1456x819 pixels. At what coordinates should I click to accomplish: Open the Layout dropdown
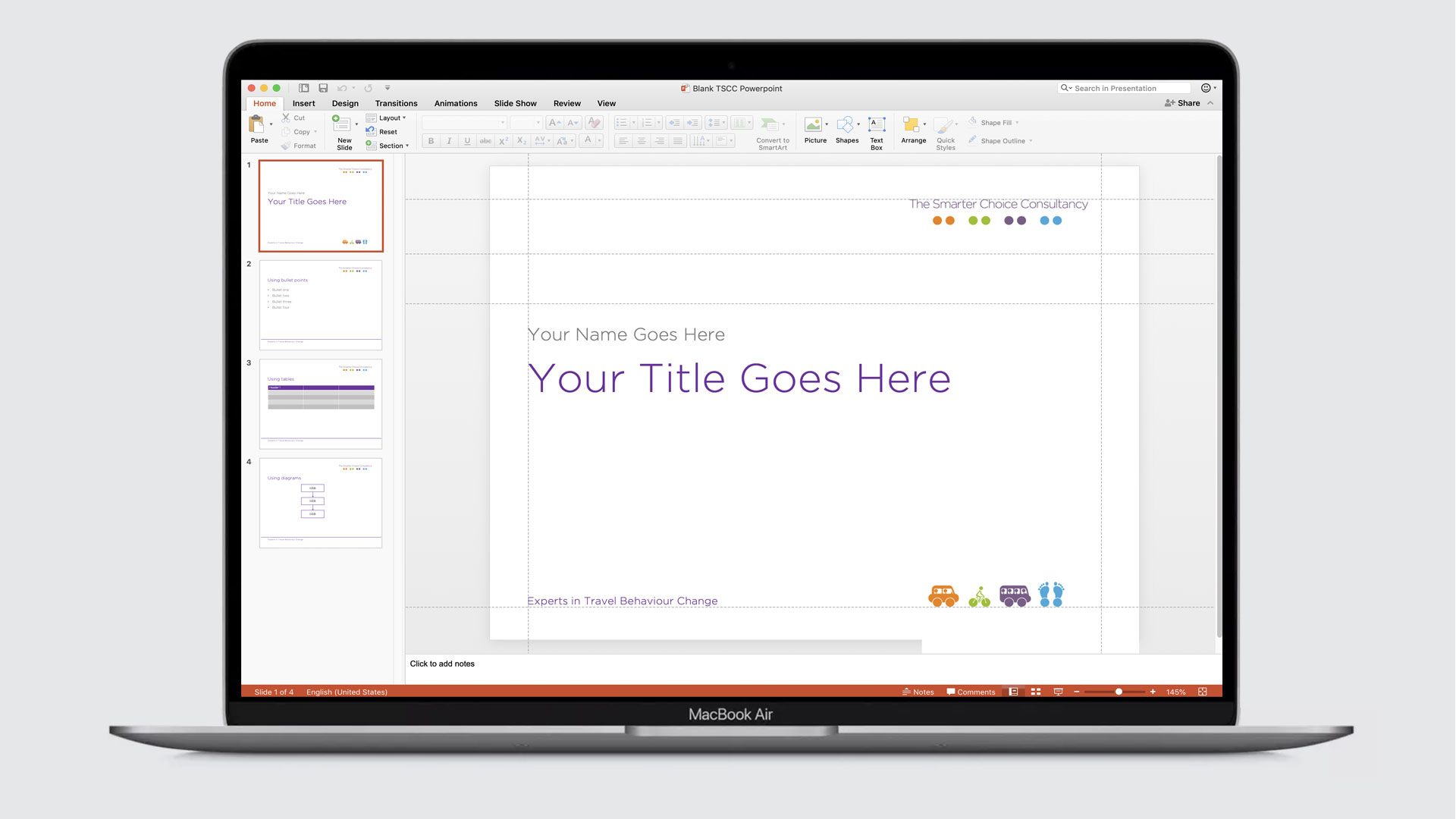pyautogui.click(x=387, y=118)
